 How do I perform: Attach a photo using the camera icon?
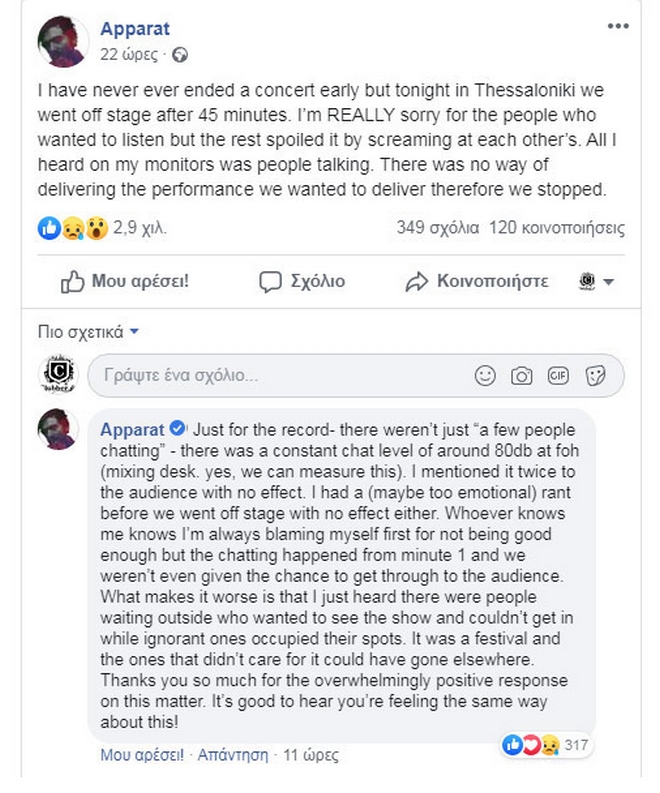tap(521, 376)
